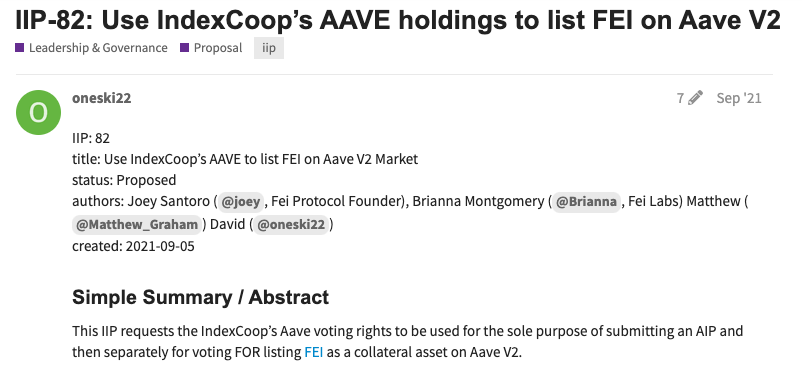Image resolution: width=802 pixels, height=382 pixels.
Task: Click the IIP: 82 line
Action: [91, 139]
